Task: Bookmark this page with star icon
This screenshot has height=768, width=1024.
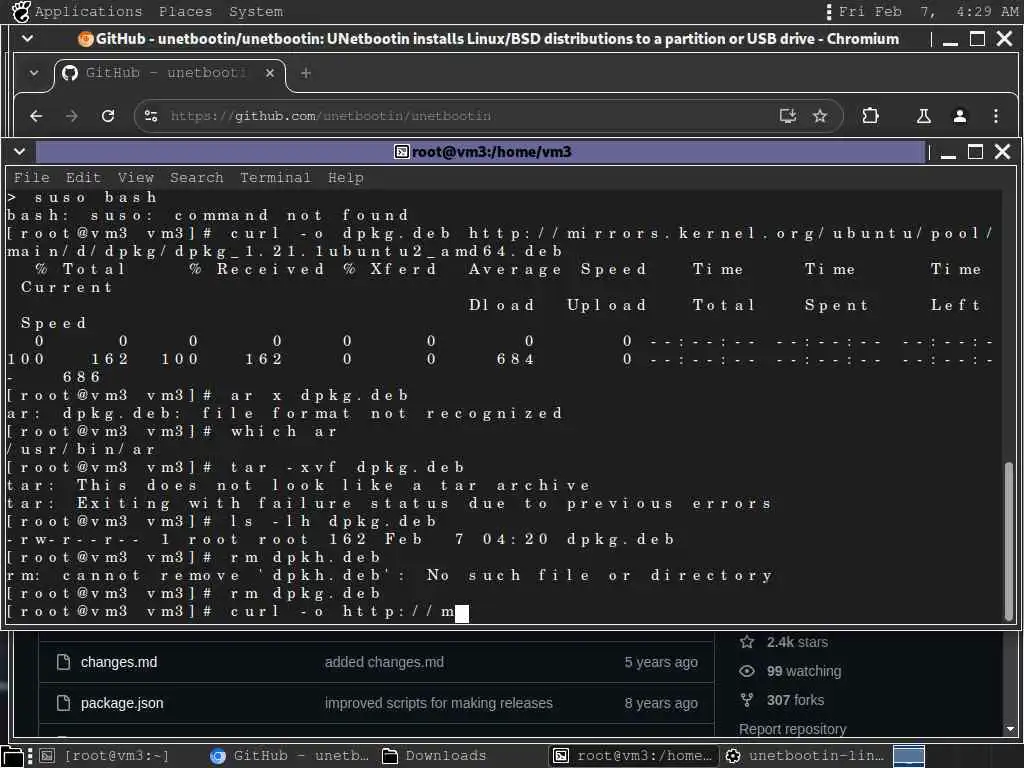Action: [x=820, y=116]
